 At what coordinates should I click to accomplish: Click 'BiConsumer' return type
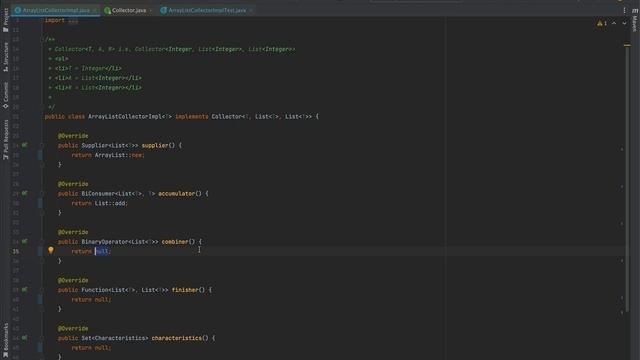tap(98, 193)
